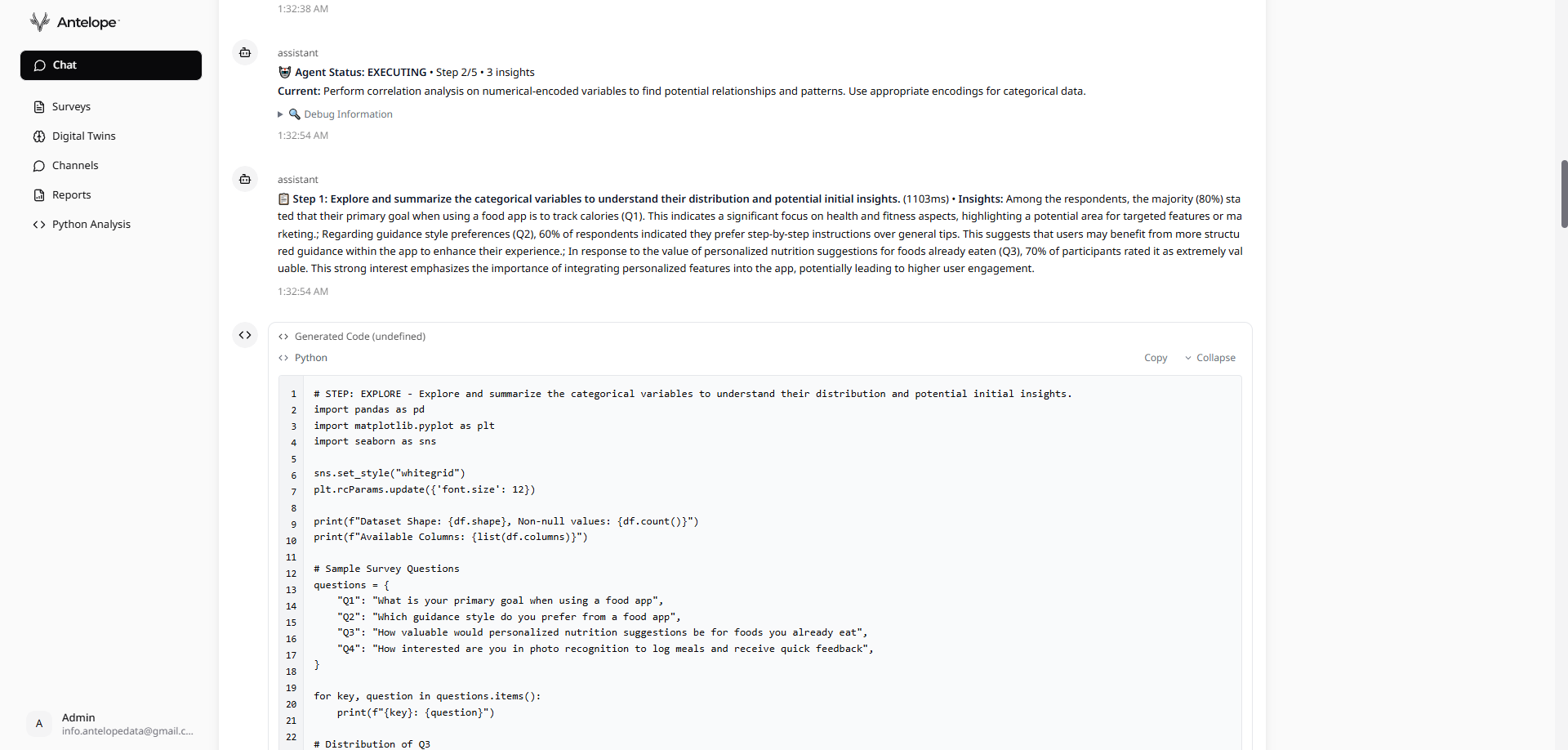The image size is (1568, 750).
Task: Collapse the generated Python code block
Action: 1216,357
